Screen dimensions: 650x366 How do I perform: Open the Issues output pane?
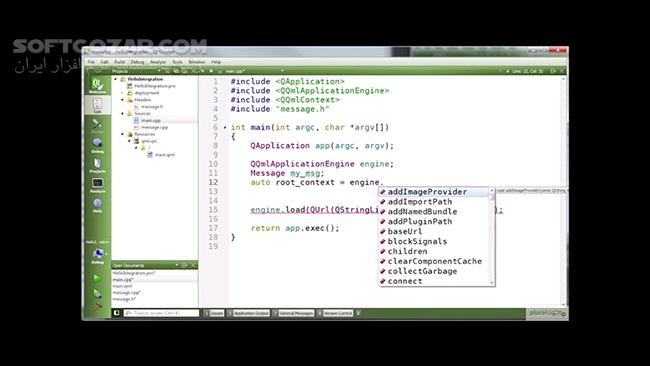click(215, 313)
